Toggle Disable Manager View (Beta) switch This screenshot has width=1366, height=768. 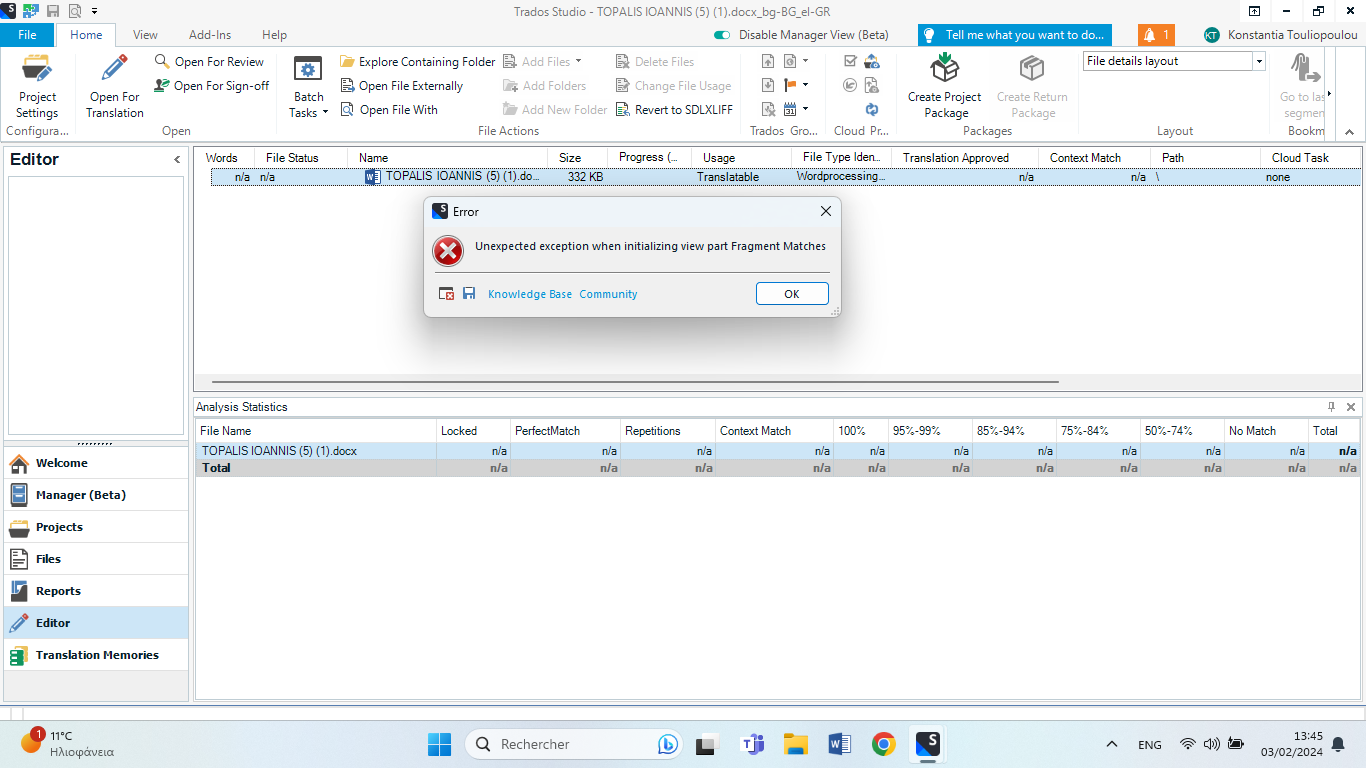pyautogui.click(x=722, y=35)
